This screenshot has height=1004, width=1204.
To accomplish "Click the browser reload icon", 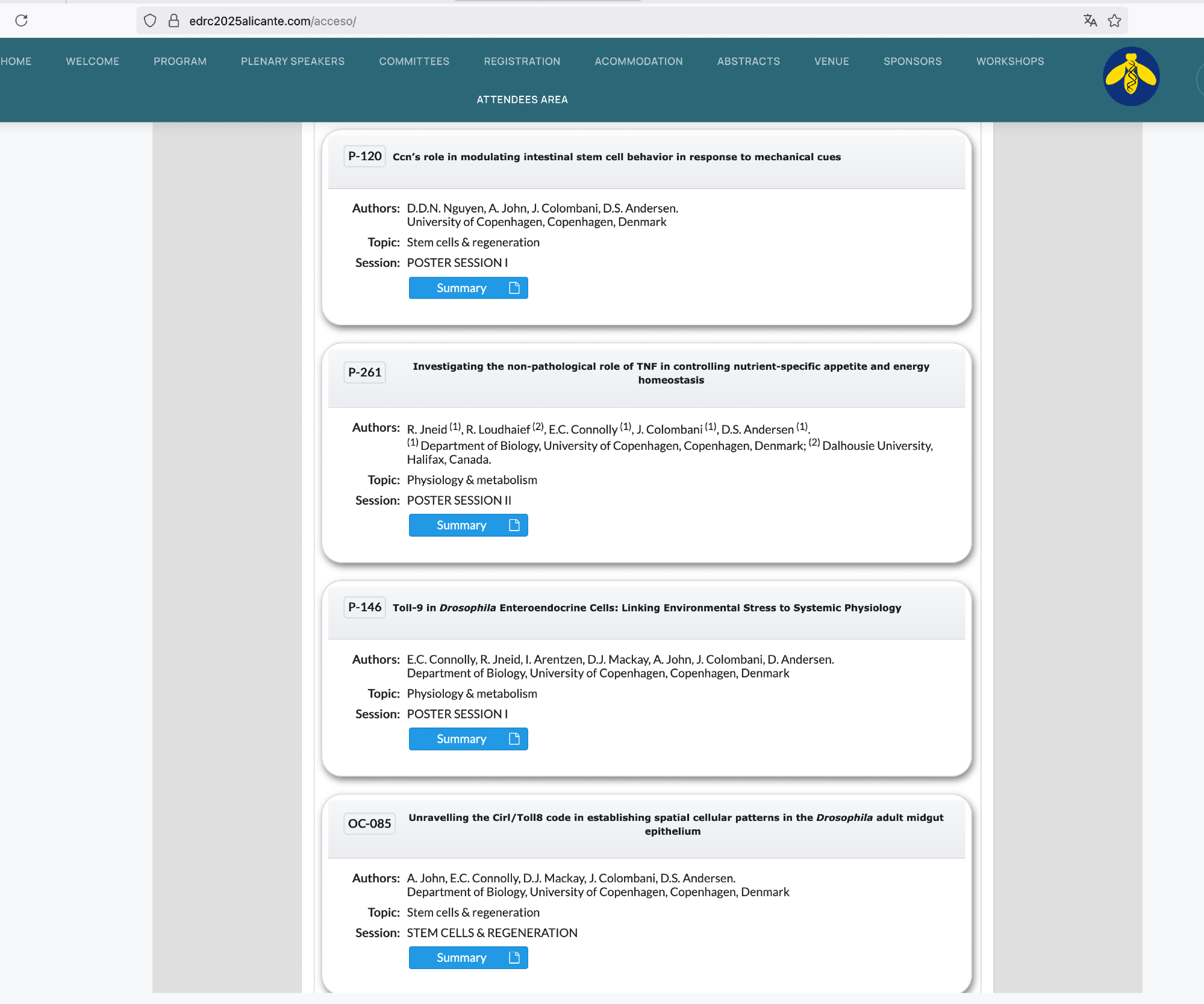I will pyautogui.click(x=22, y=20).
